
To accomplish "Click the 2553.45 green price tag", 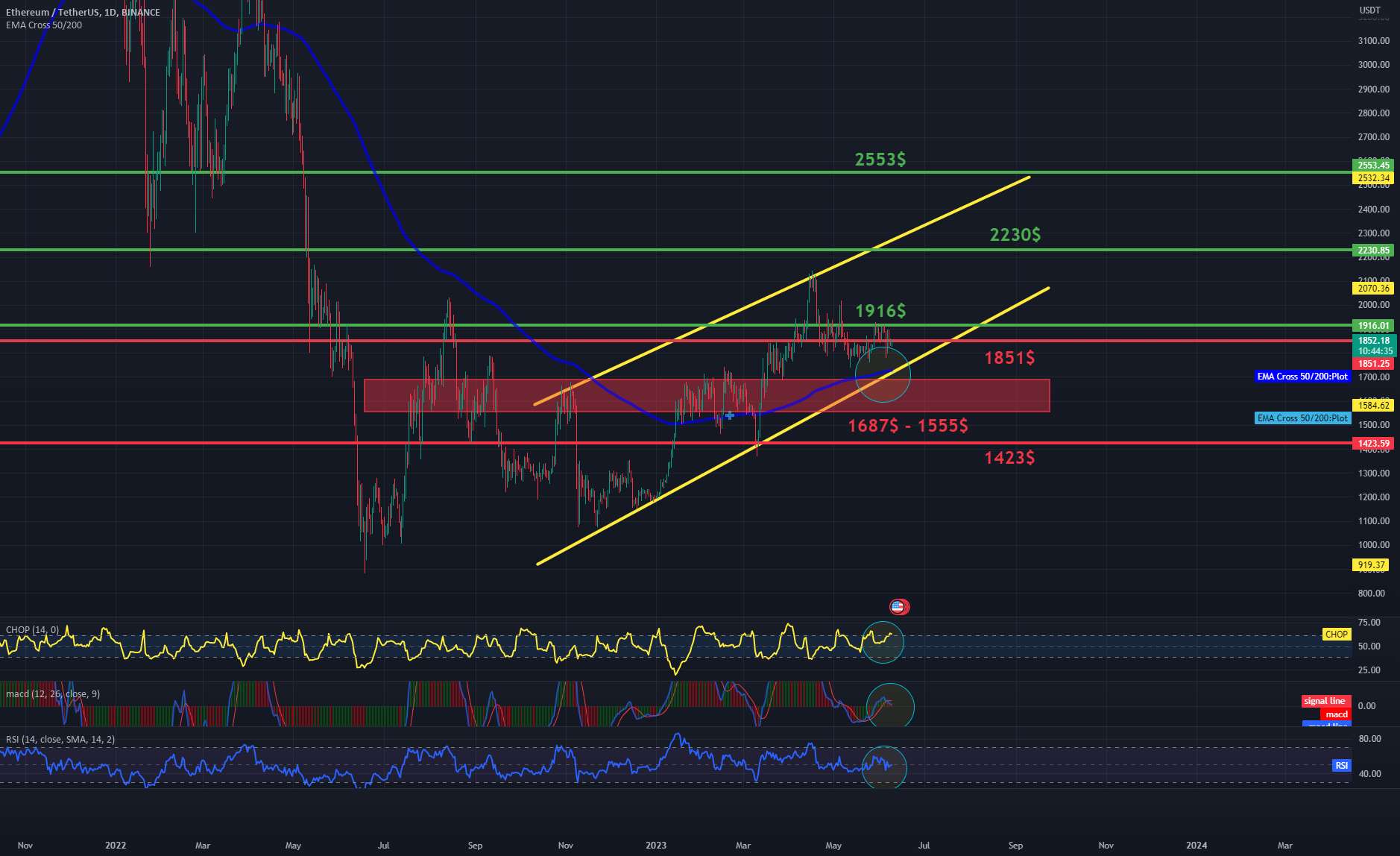I will (1372, 166).
